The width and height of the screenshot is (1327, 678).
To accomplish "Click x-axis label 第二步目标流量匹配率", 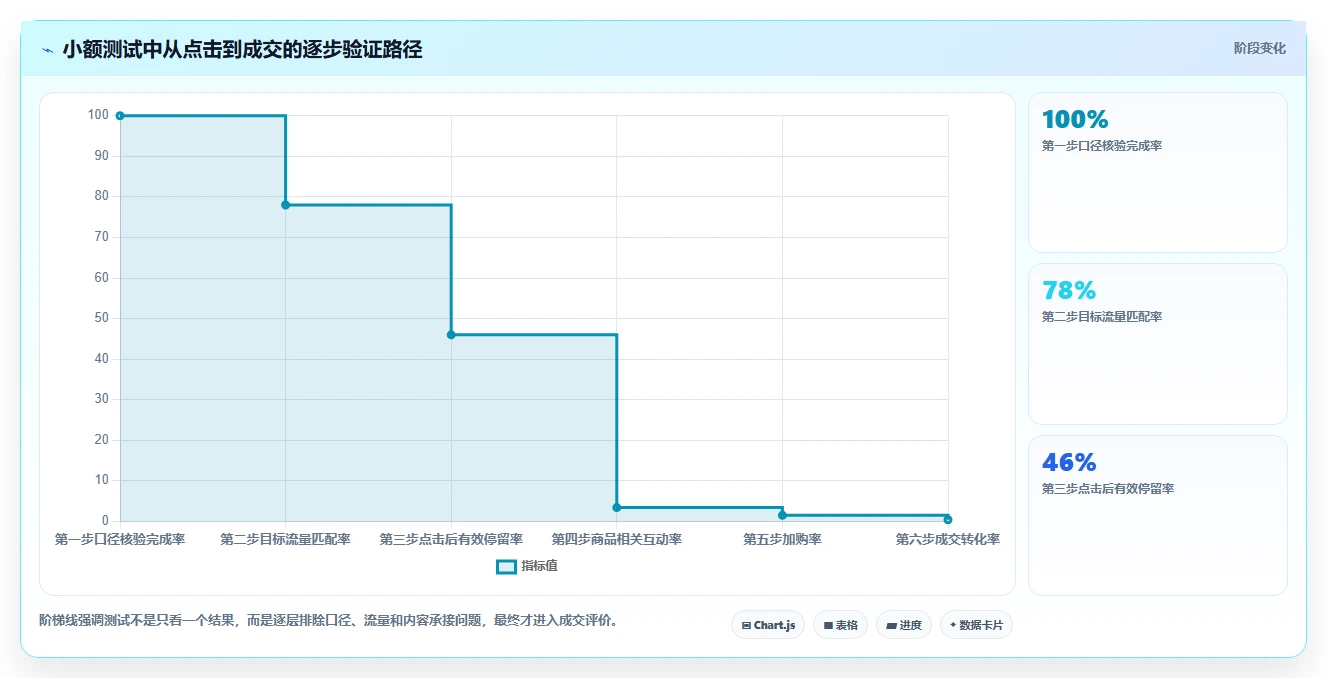I will point(285,540).
